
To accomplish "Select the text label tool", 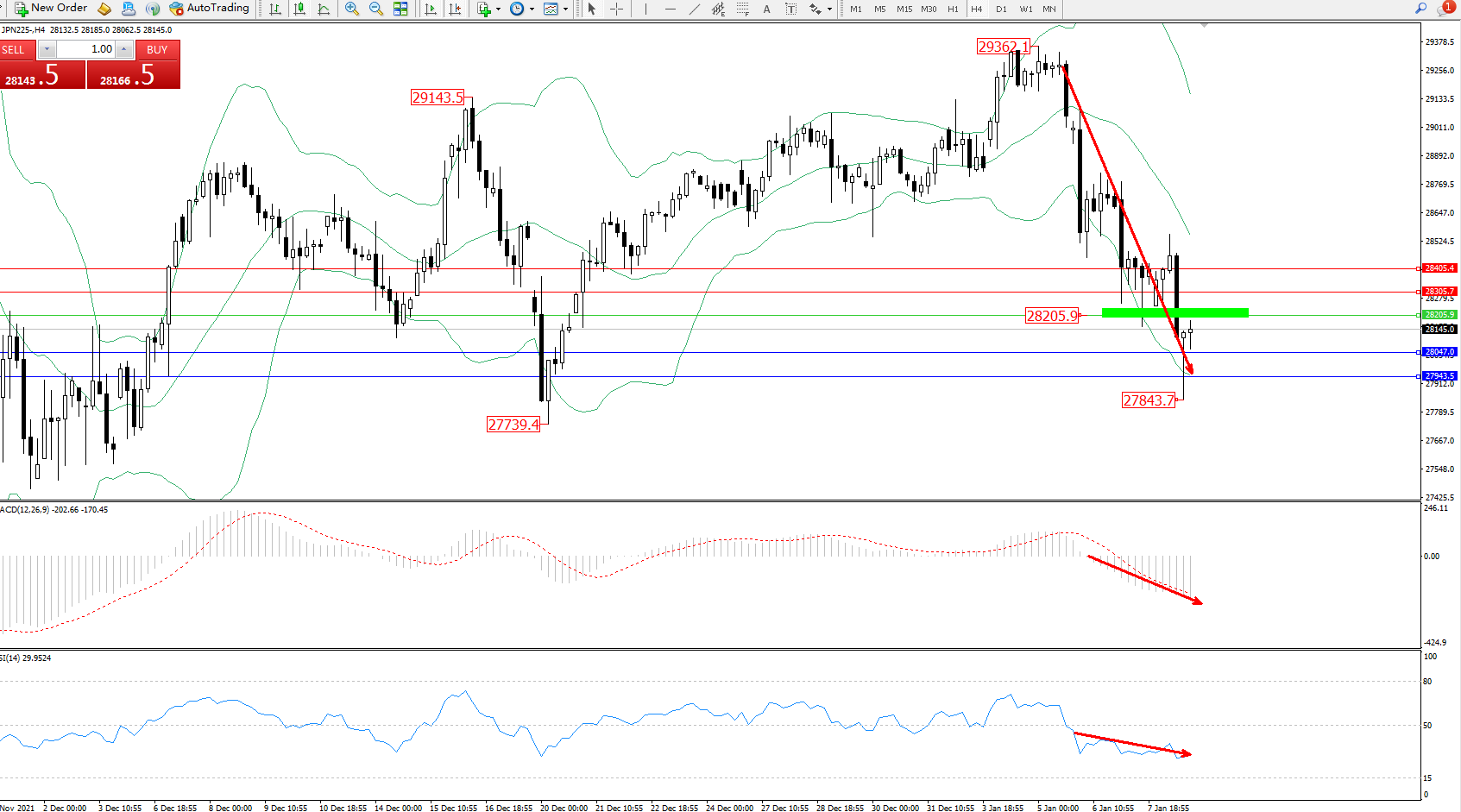I will [x=766, y=9].
